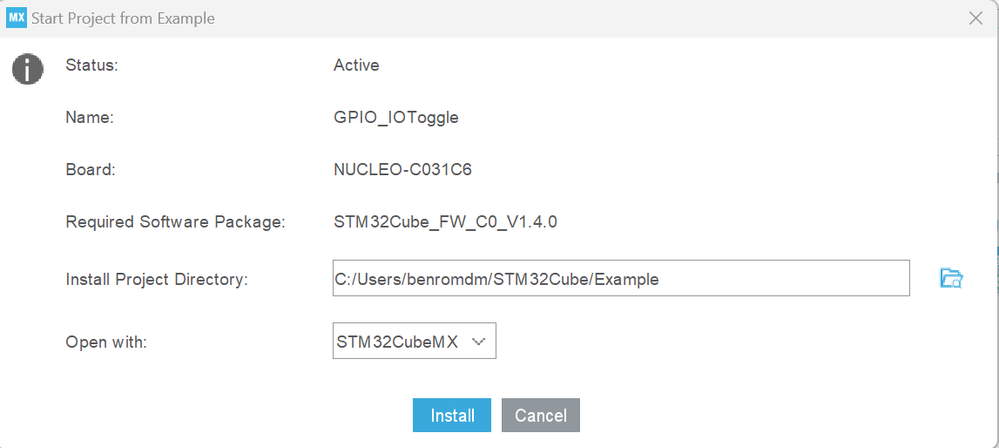The height and width of the screenshot is (448, 999).
Task: Click the 'Board:' label
Action: click(x=91, y=169)
